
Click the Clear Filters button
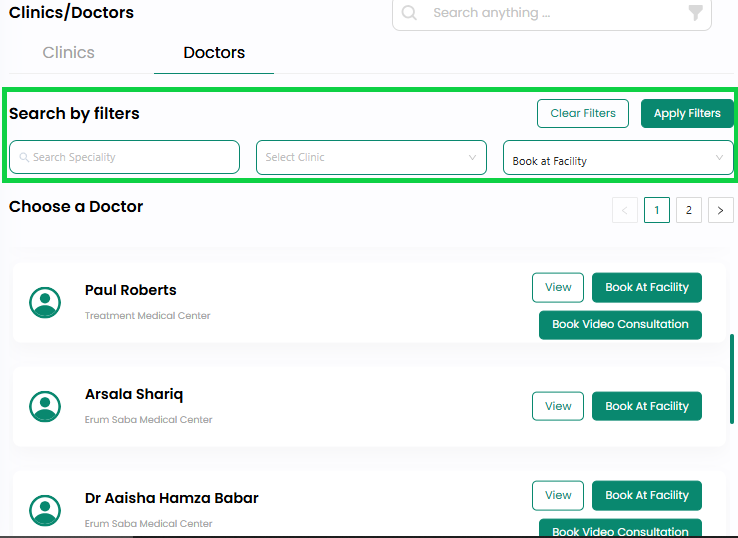[583, 113]
